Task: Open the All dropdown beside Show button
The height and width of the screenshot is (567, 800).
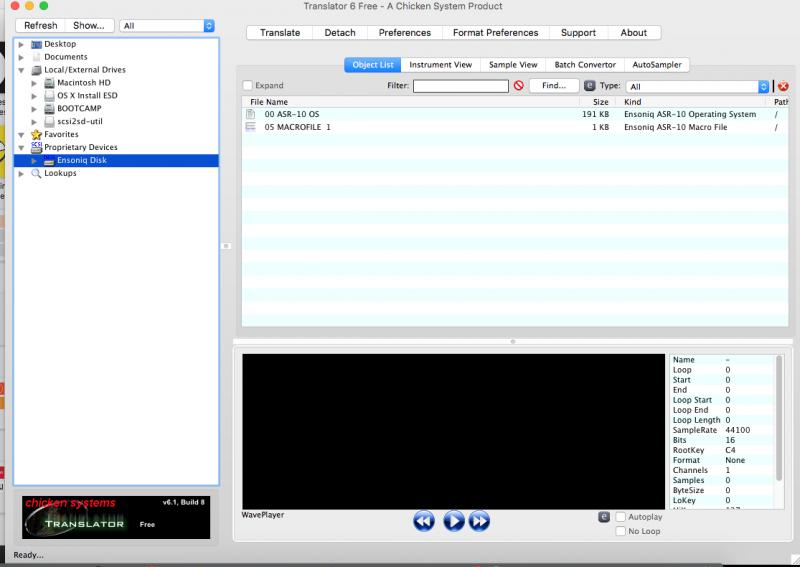Action: pos(167,26)
